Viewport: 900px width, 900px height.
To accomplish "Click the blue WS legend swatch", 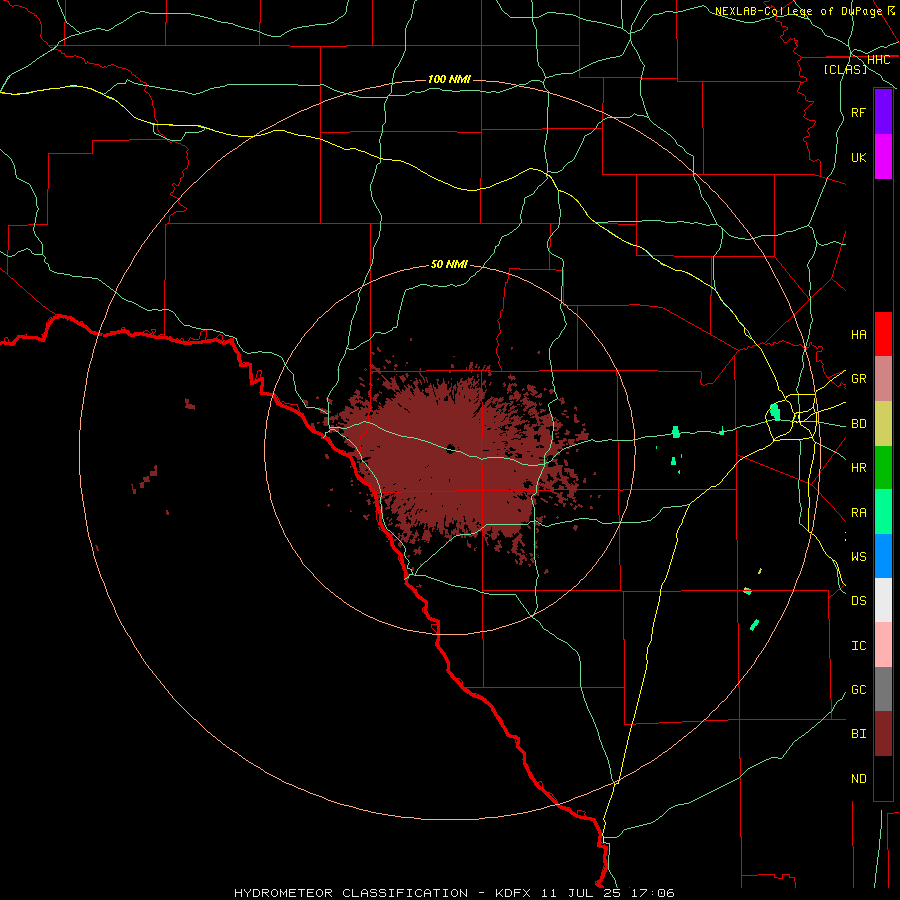I will [883, 556].
